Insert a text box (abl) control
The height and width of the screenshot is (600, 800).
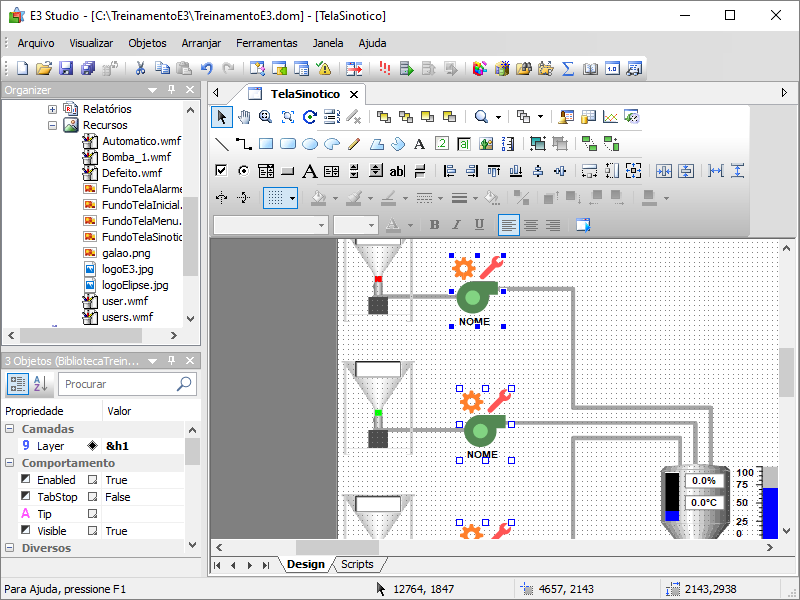click(x=397, y=171)
